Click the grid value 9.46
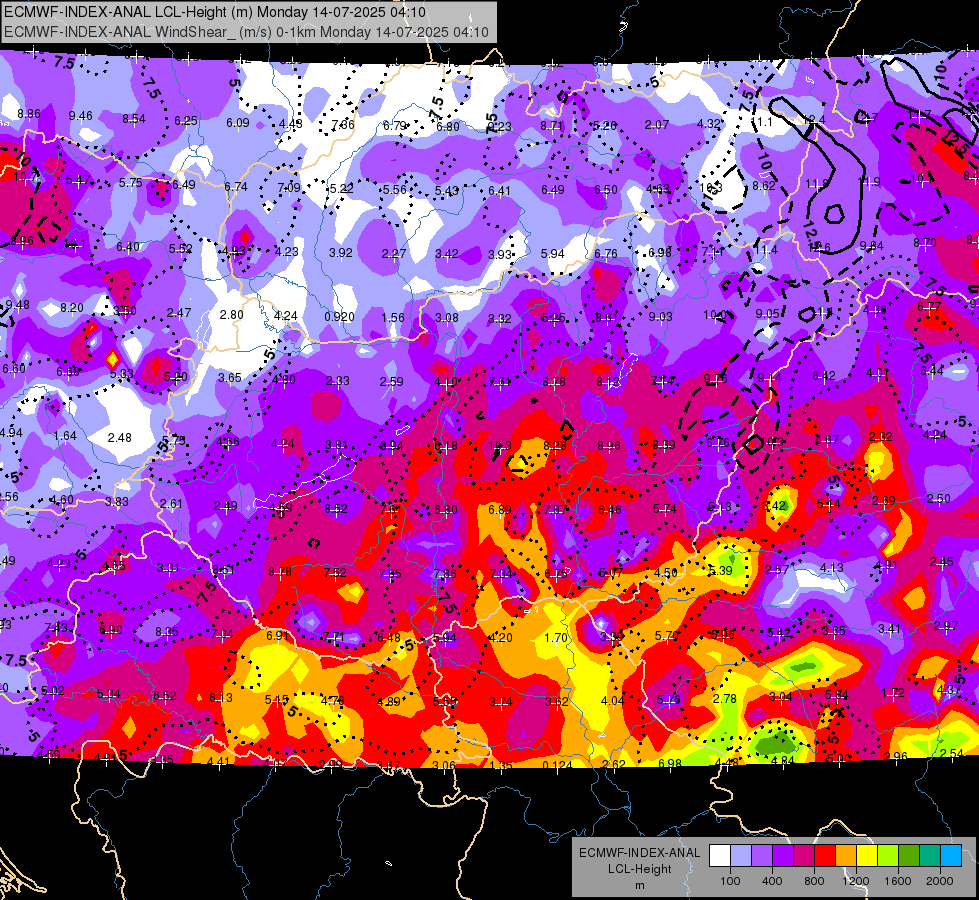Viewport: 979px width, 900px height. 81,116
